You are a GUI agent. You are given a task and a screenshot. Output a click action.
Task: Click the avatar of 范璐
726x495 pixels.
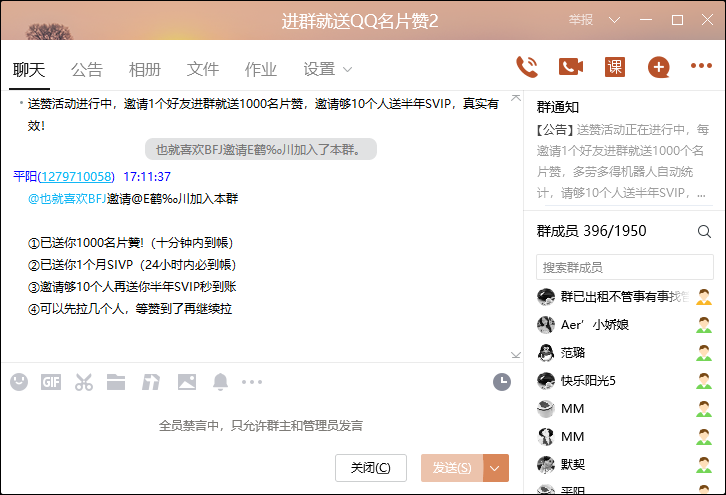tap(546, 353)
